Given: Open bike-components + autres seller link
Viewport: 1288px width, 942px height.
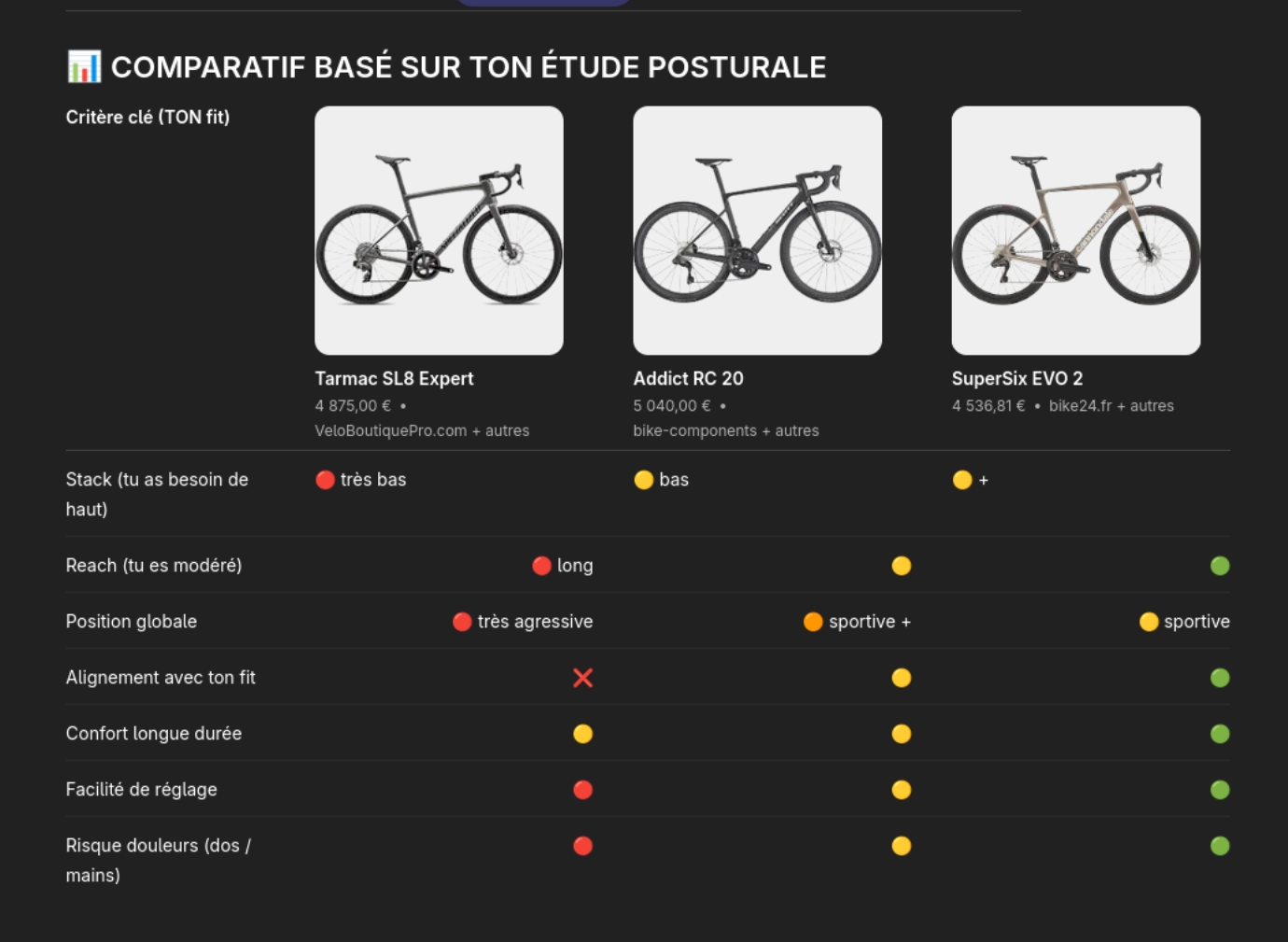Looking at the screenshot, I should [x=725, y=430].
